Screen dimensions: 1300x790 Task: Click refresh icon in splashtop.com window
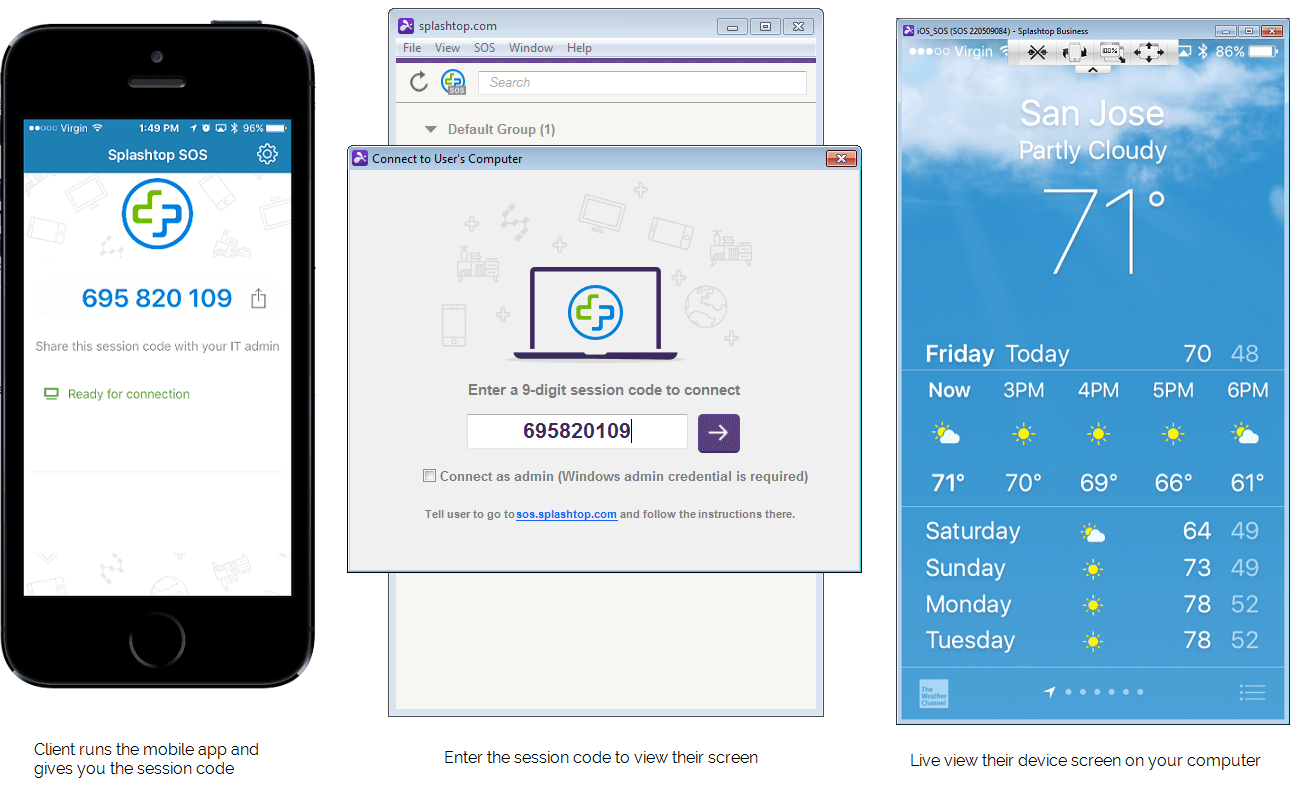[x=419, y=82]
